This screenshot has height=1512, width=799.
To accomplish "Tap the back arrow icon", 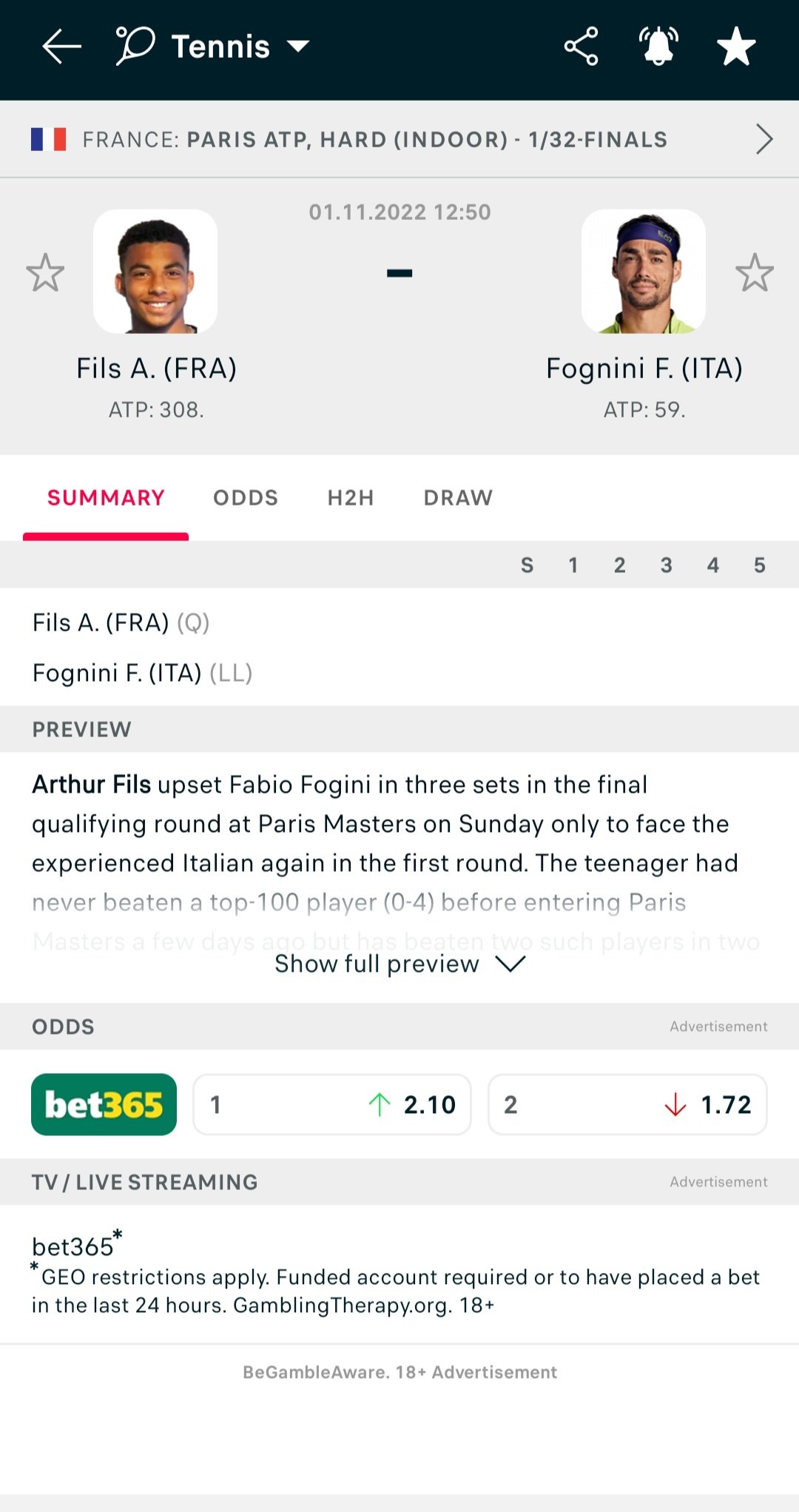I will click(61, 47).
